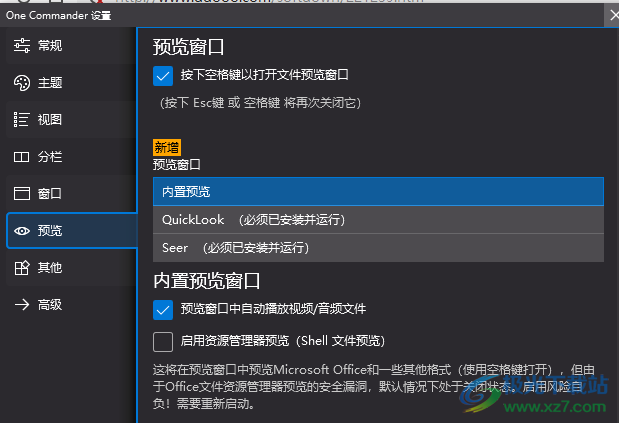Enable 启用资源管理器预览 Shell checkbox

163,342
